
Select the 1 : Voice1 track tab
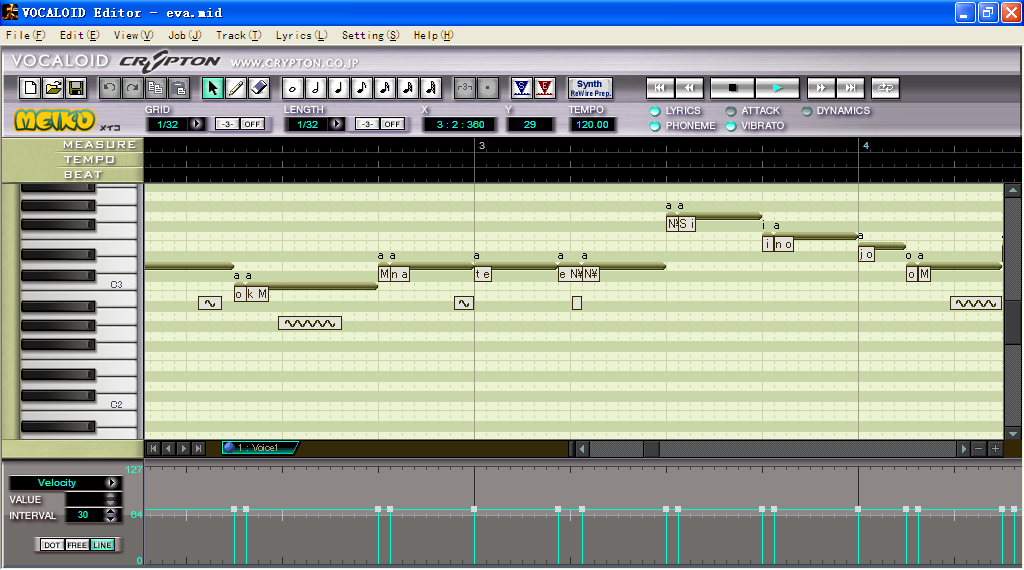pos(260,448)
